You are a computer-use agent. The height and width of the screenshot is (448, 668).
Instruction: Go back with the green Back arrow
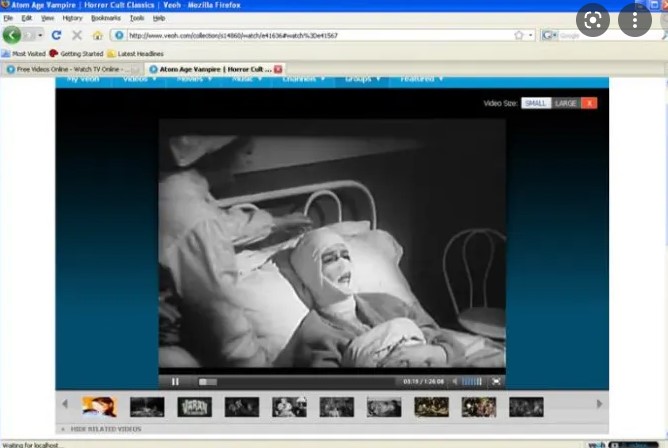point(12,35)
